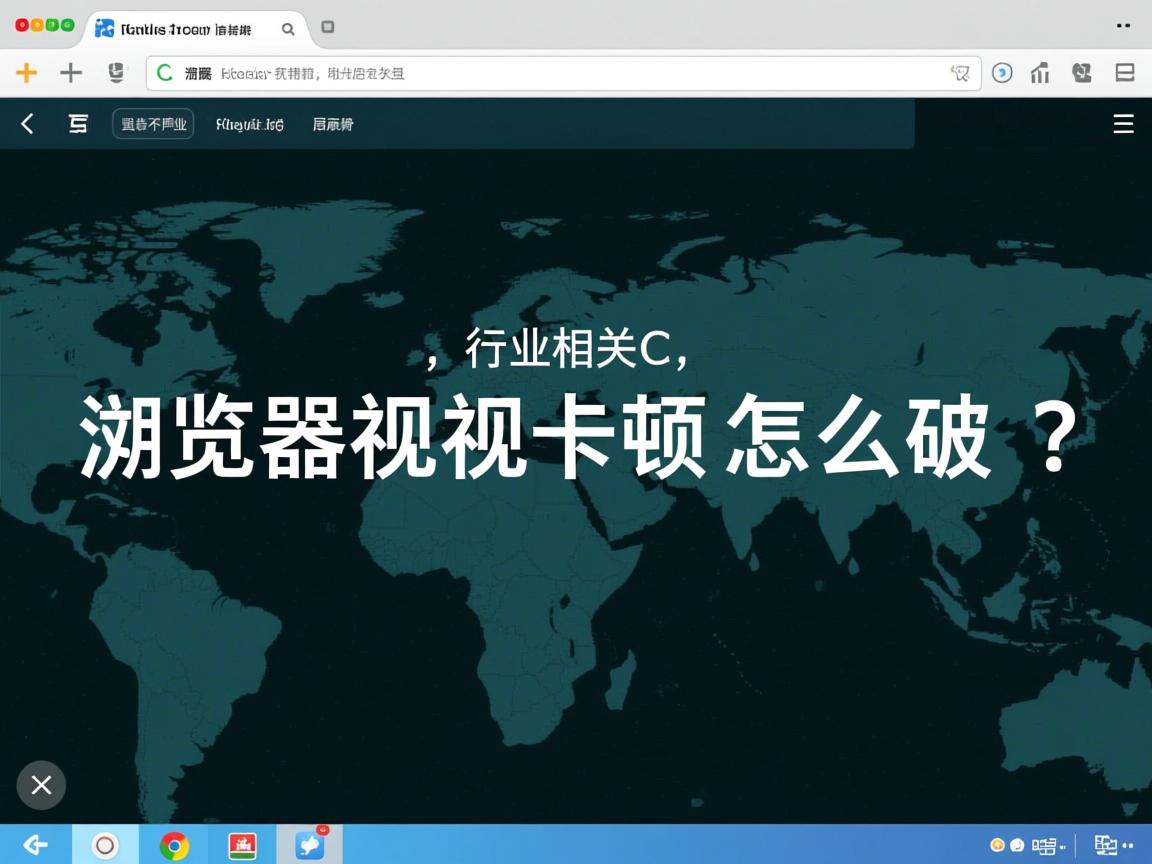The height and width of the screenshot is (864, 1152).
Task: Click the orange plus icon in the toolbar
Action: click(x=27, y=73)
